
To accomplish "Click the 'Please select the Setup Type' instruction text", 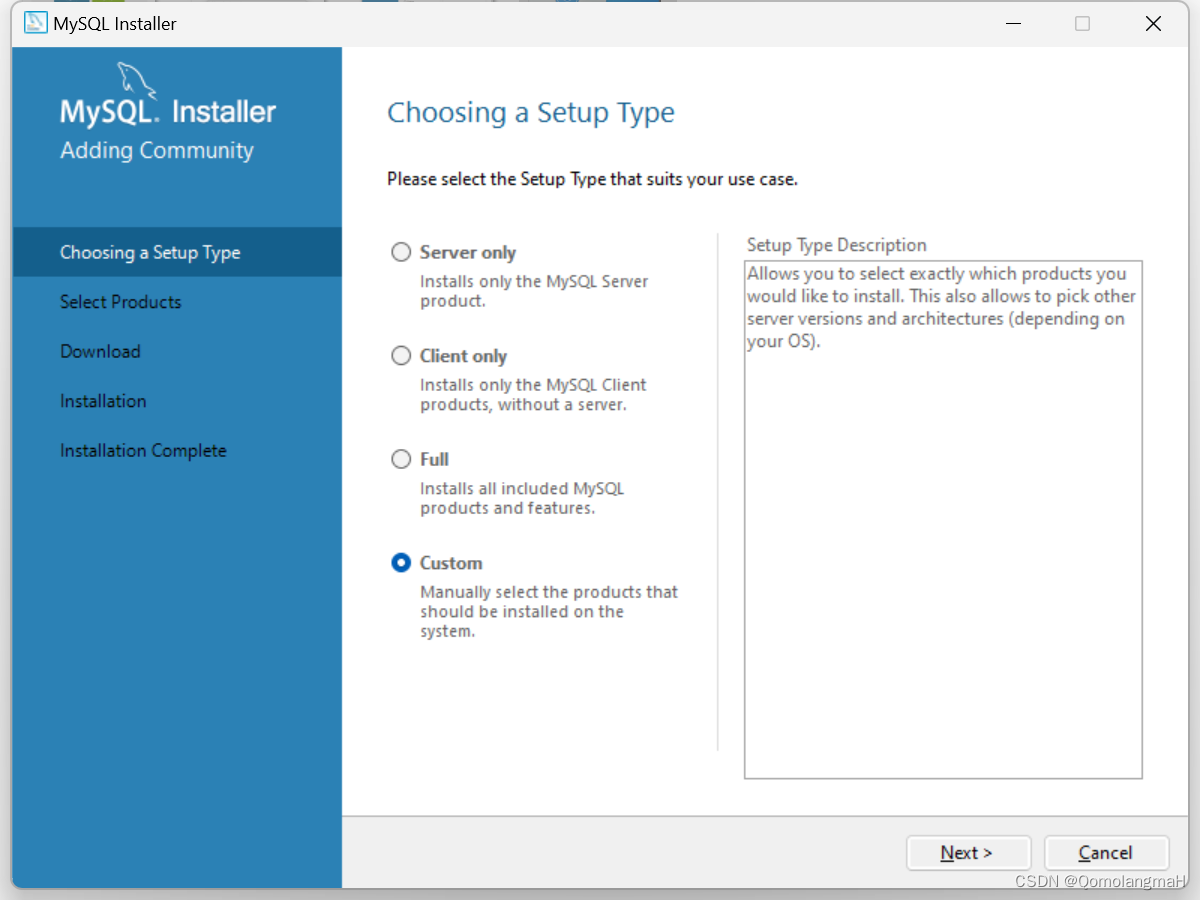I will pyautogui.click(x=592, y=180).
